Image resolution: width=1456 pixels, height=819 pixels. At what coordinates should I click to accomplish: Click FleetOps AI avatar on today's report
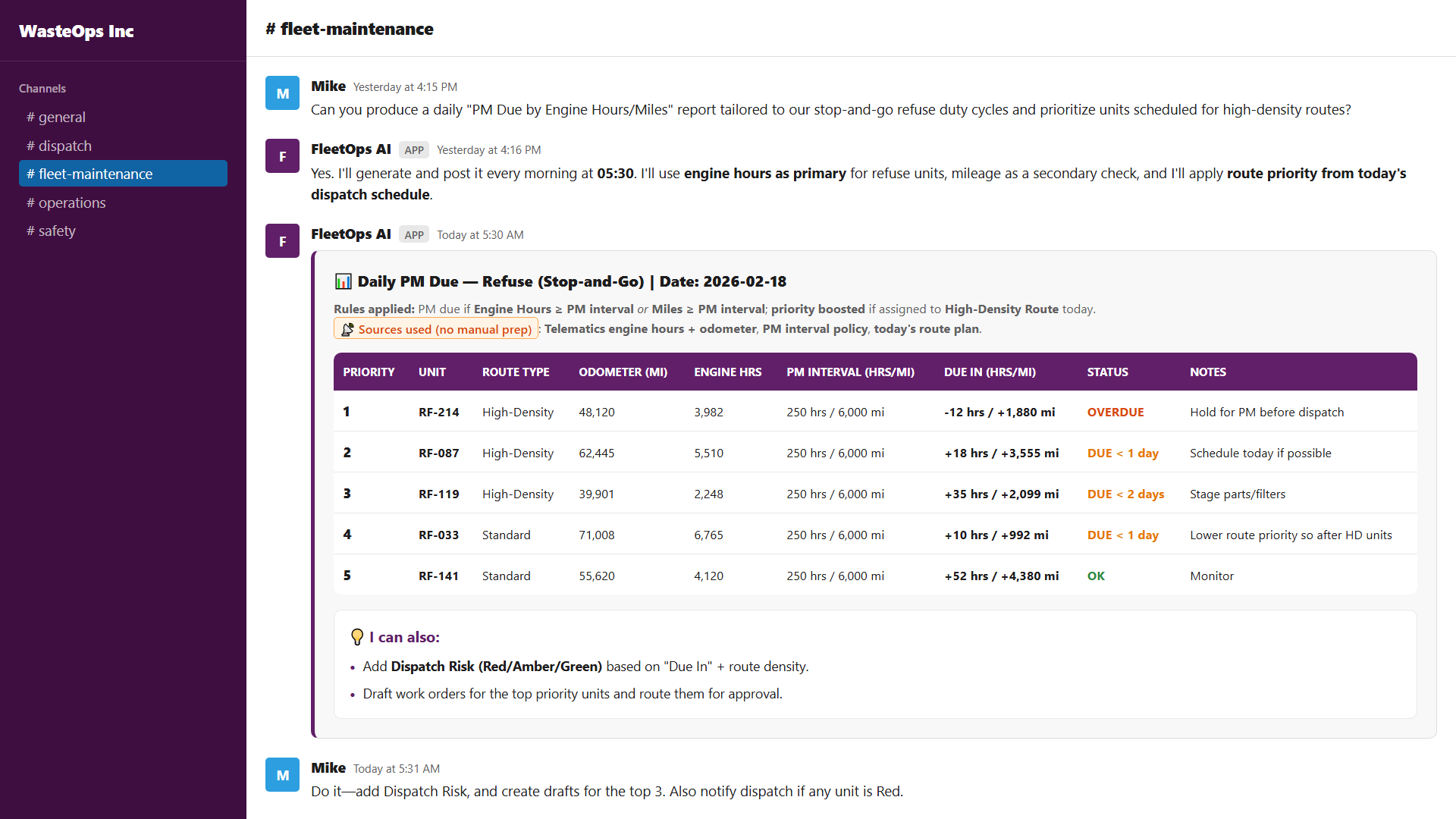(282, 241)
